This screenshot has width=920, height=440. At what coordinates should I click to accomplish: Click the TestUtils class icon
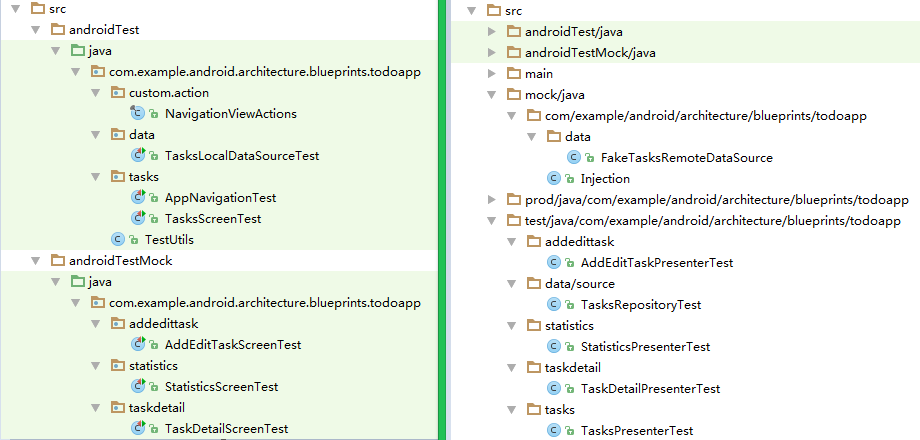118,239
